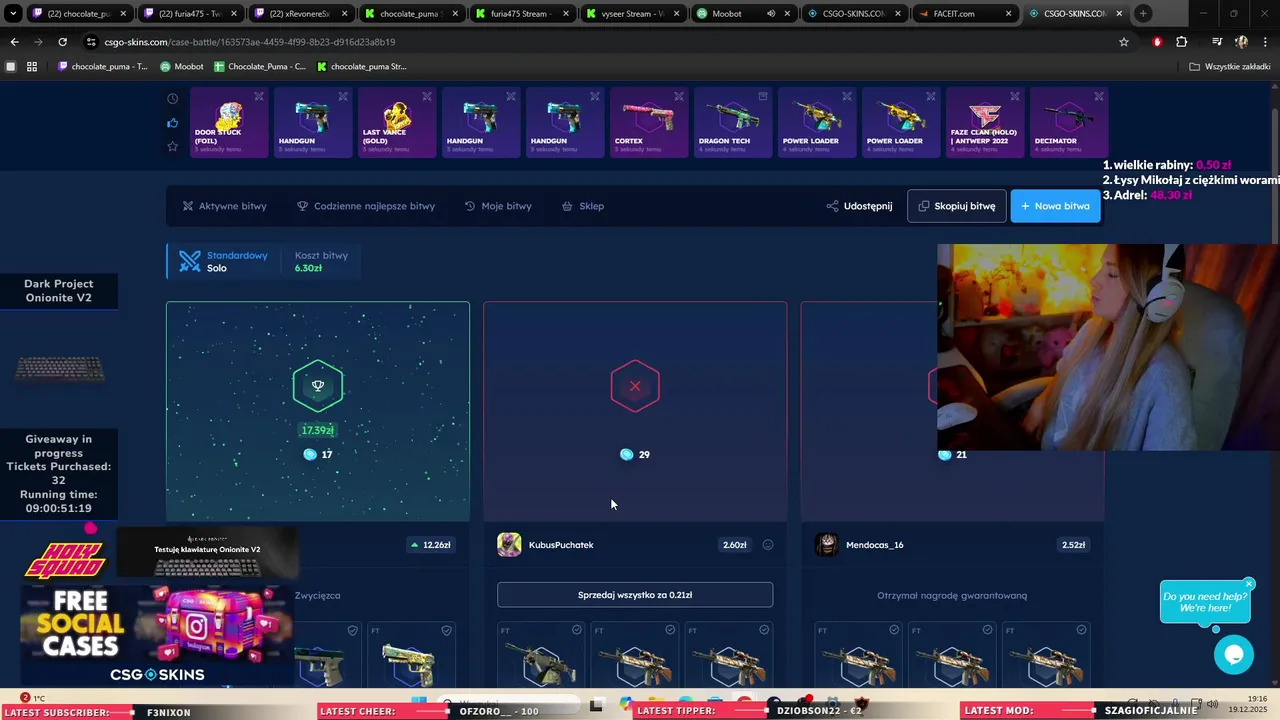Click the KubusPuchatek avatar
Viewport: 1280px width, 720px height.
point(509,545)
